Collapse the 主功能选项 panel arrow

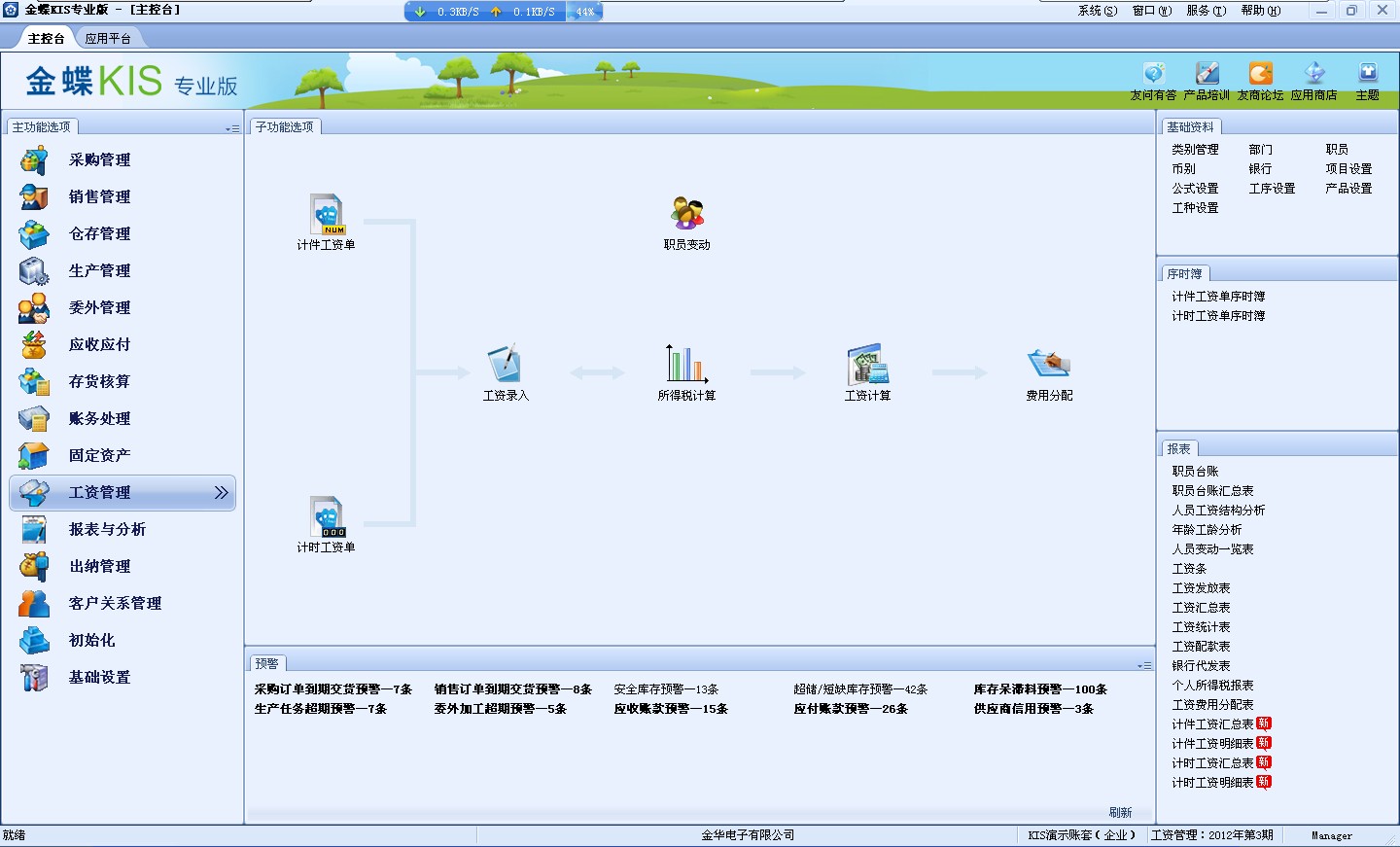point(232,128)
